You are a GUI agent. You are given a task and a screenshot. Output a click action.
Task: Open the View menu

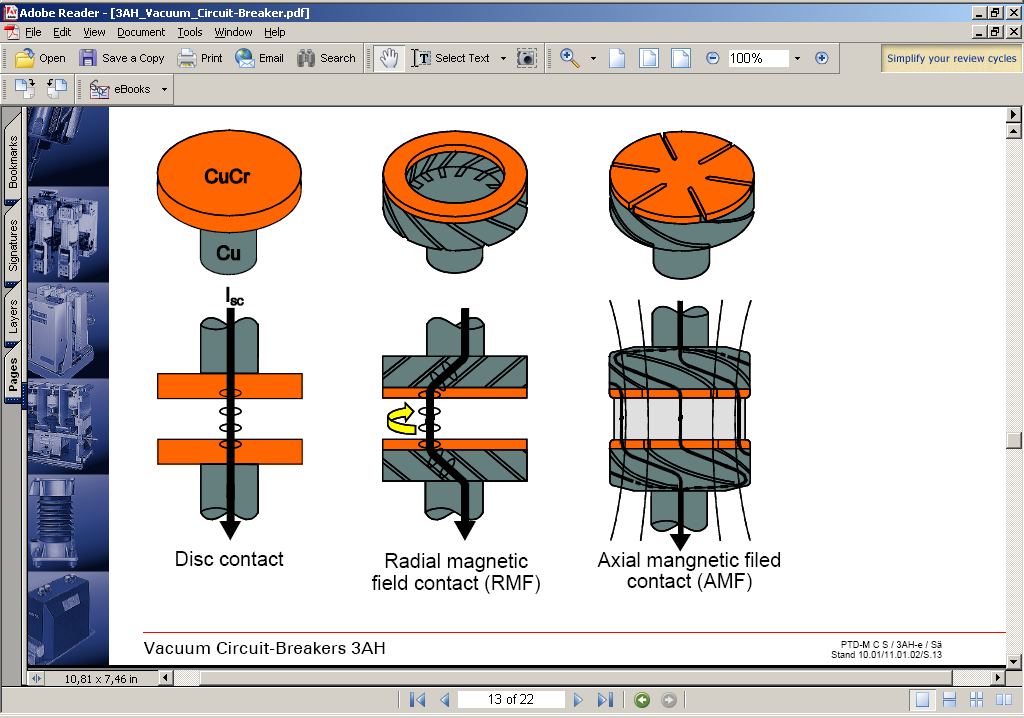[94, 32]
